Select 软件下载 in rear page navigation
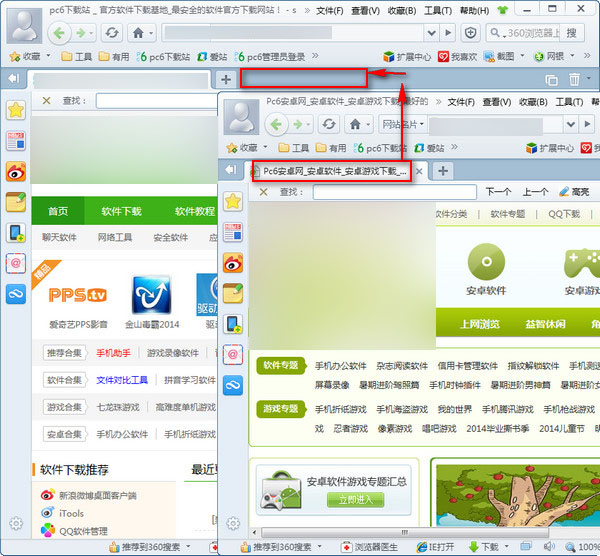This screenshot has width=600, height=556. [121, 211]
